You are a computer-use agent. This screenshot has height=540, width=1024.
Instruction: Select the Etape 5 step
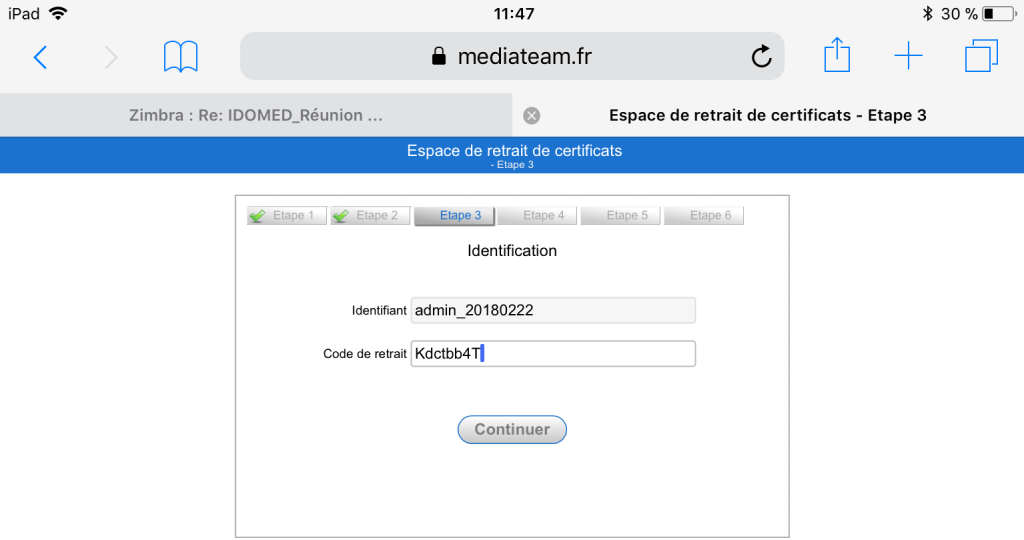click(620, 215)
